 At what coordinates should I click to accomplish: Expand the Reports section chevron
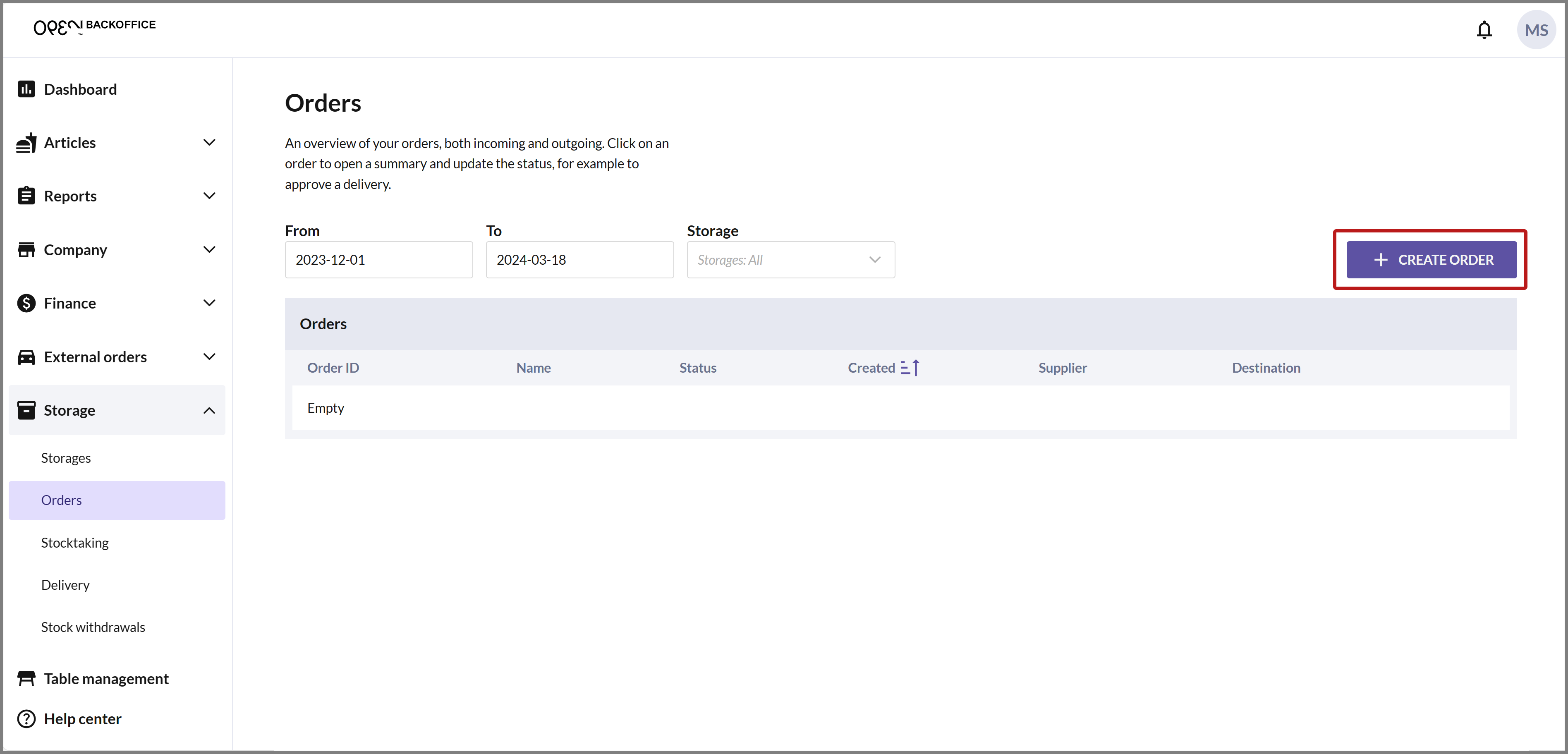tap(209, 196)
